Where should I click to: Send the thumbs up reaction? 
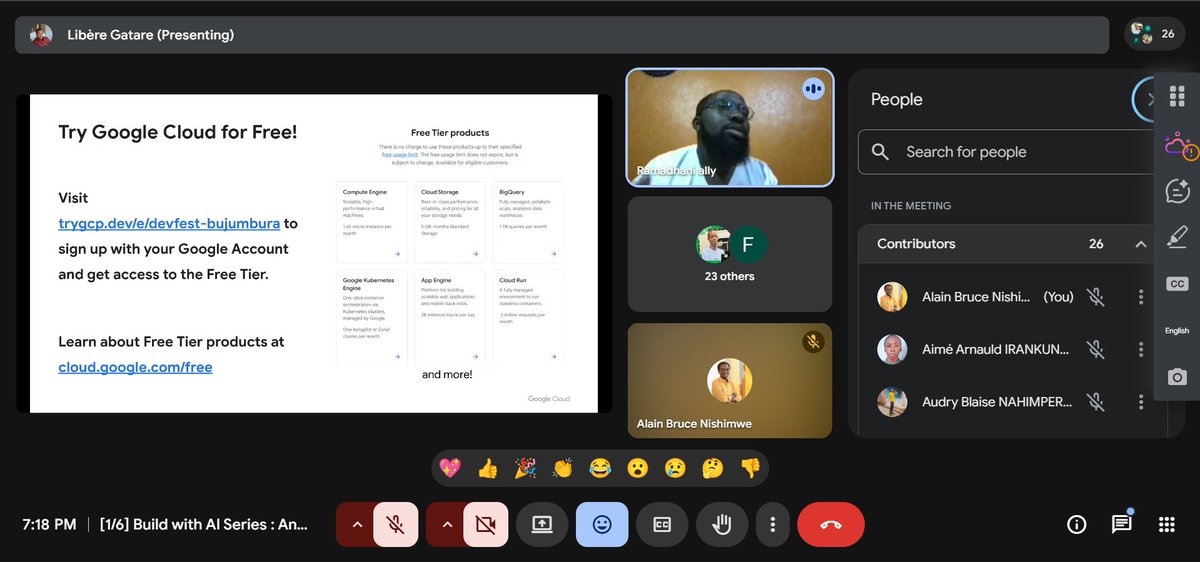(487, 467)
